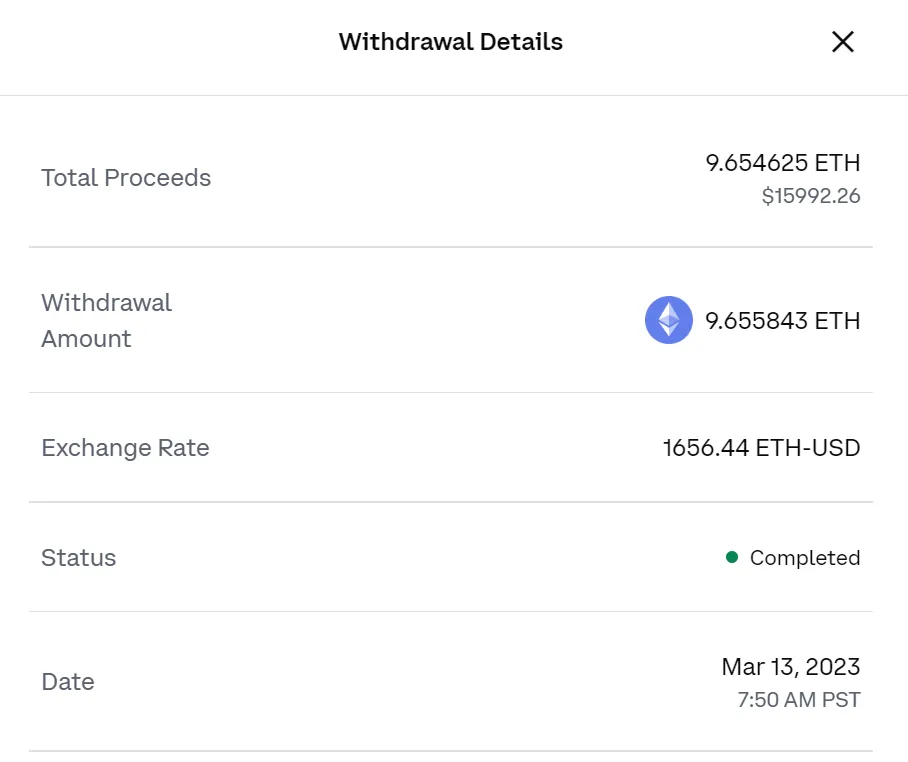The height and width of the screenshot is (762, 908).
Task: Select the Mar 13, 2023 date value
Action: tap(791, 666)
